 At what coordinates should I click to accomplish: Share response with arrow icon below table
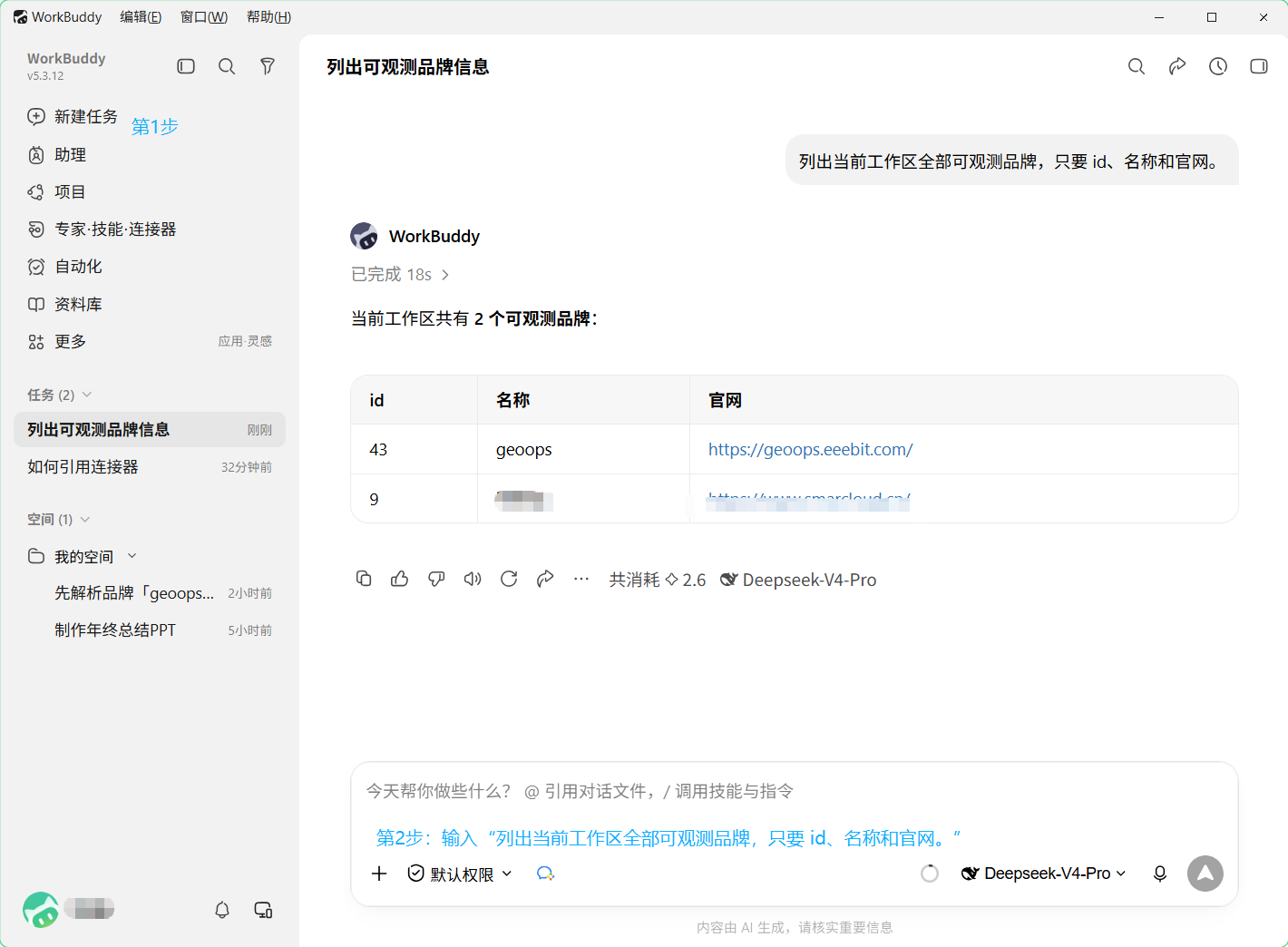[545, 579]
